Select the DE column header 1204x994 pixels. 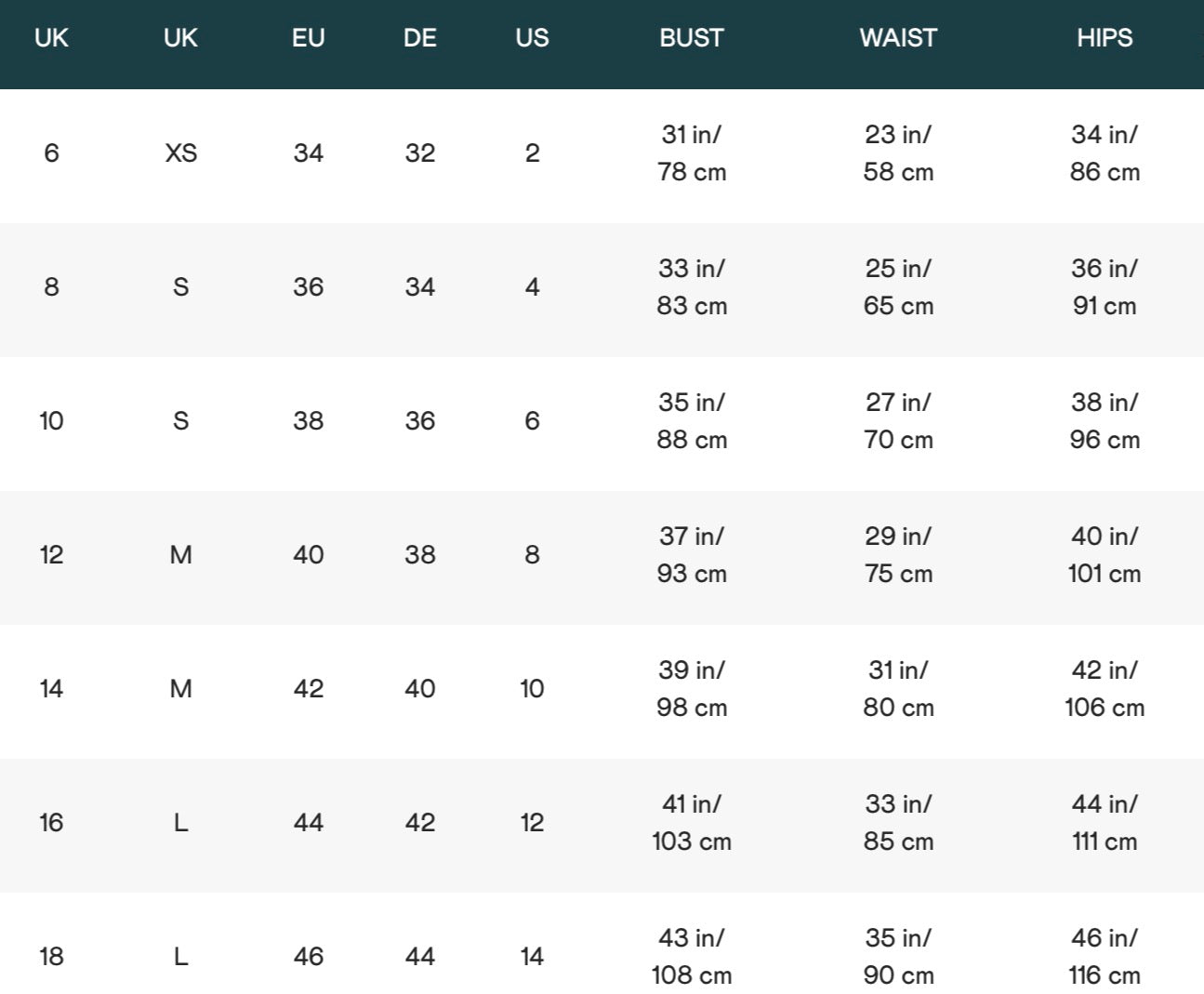pyautogui.click(x=420, y=38)
